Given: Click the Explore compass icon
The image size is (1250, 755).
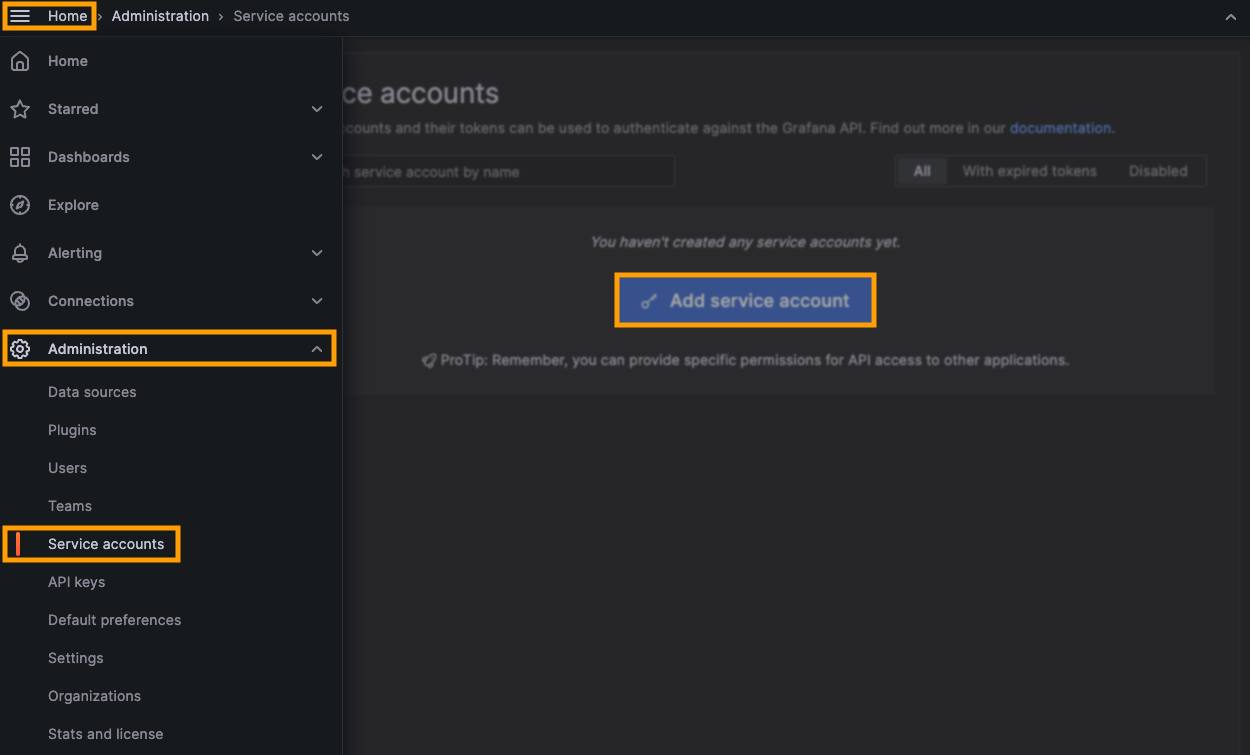Looking at the screenshot, I should (x=20, y=205).
